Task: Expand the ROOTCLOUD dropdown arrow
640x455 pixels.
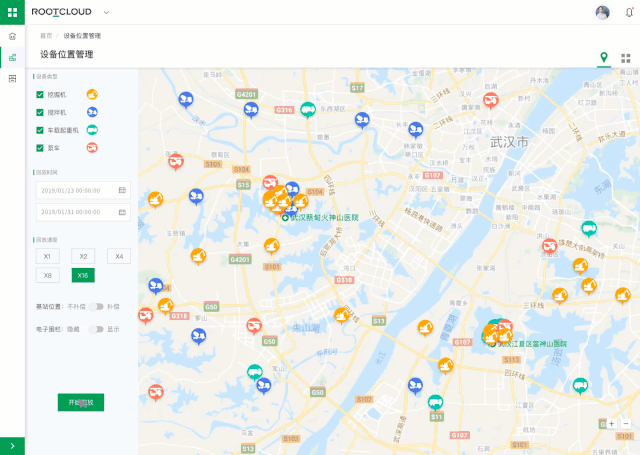Action: (x=107, y=12)
